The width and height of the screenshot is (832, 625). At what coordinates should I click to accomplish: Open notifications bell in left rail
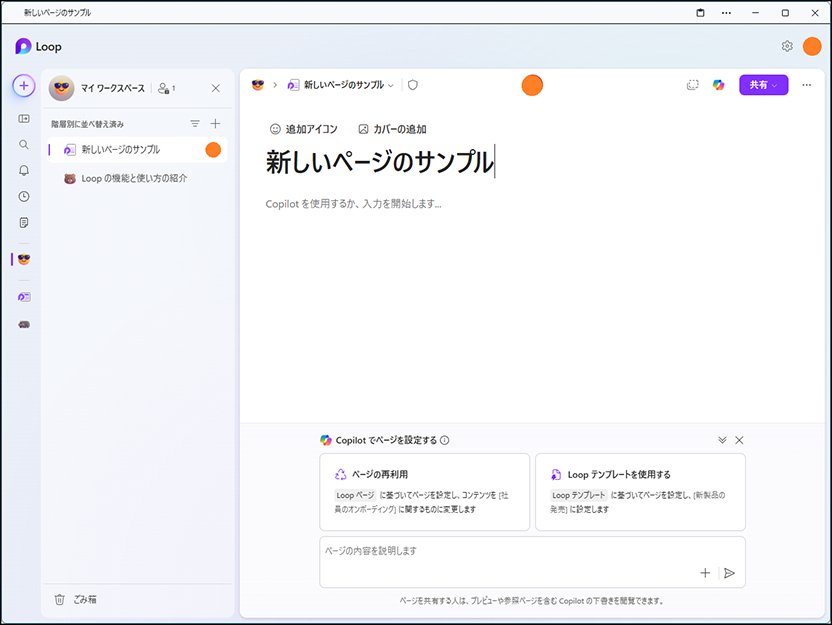24,170
